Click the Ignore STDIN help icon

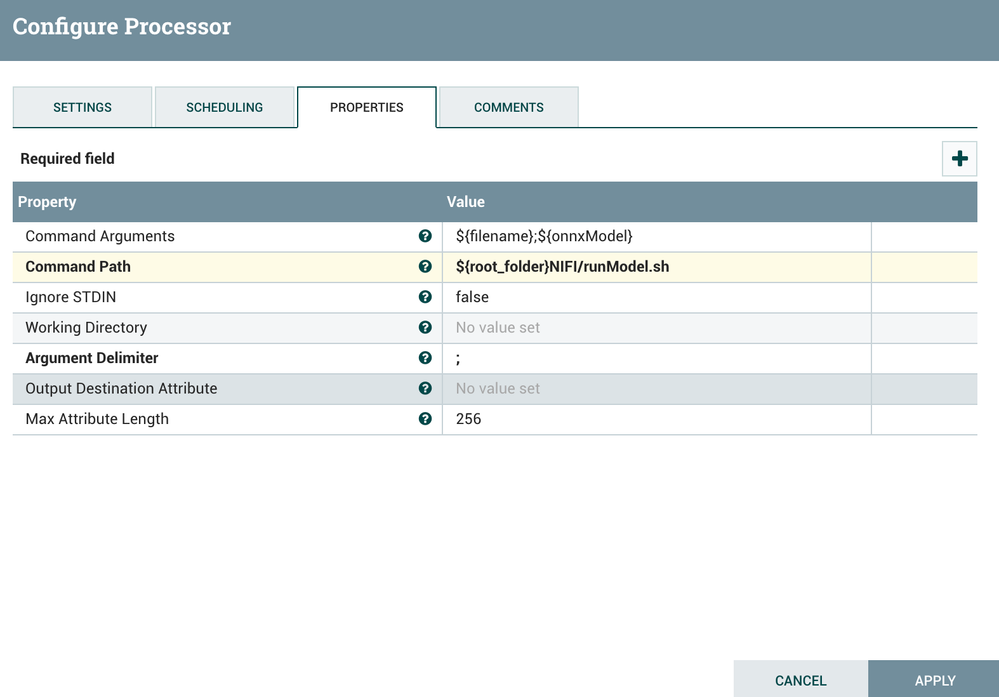pos(425,297)
